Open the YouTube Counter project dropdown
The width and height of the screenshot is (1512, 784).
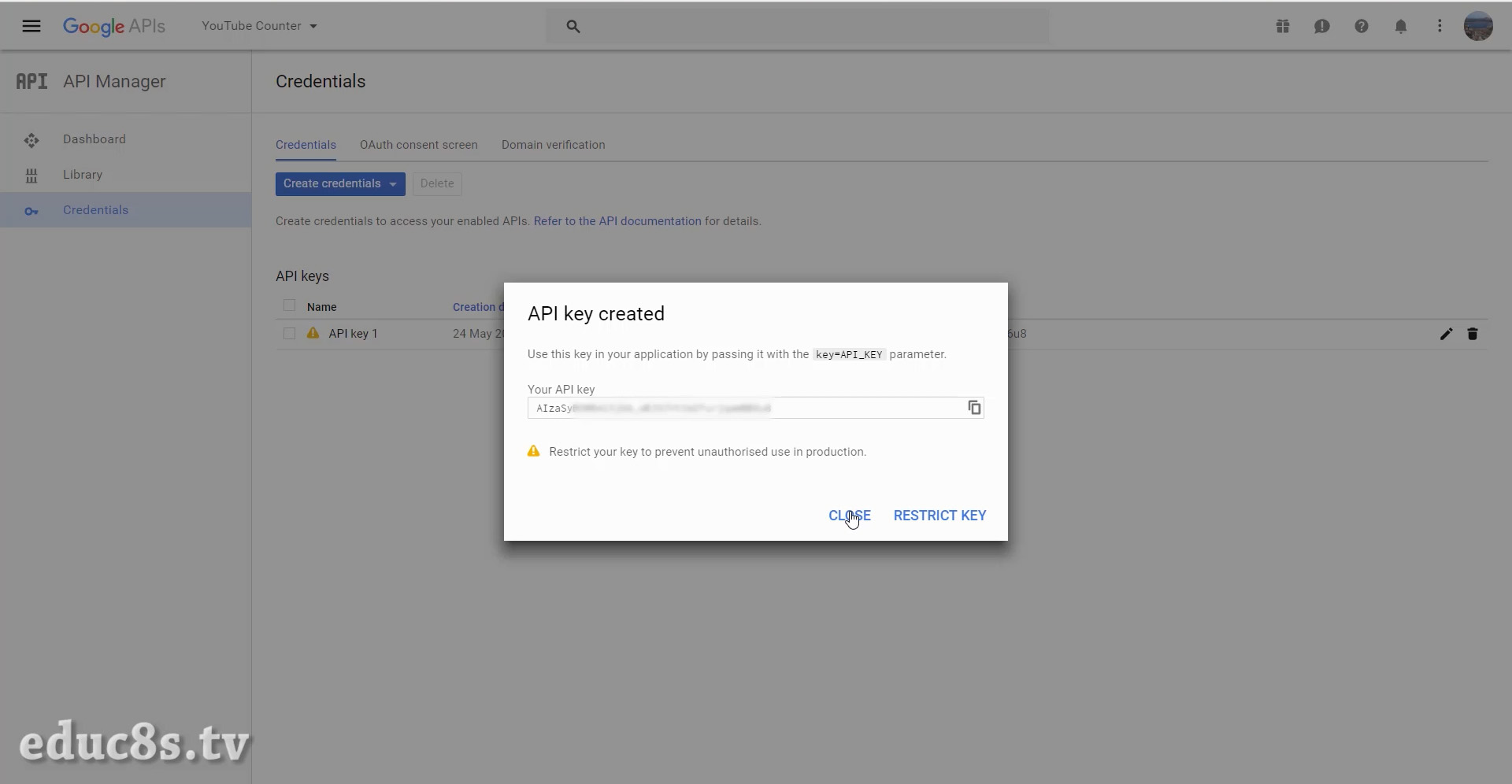click(259, 26)
